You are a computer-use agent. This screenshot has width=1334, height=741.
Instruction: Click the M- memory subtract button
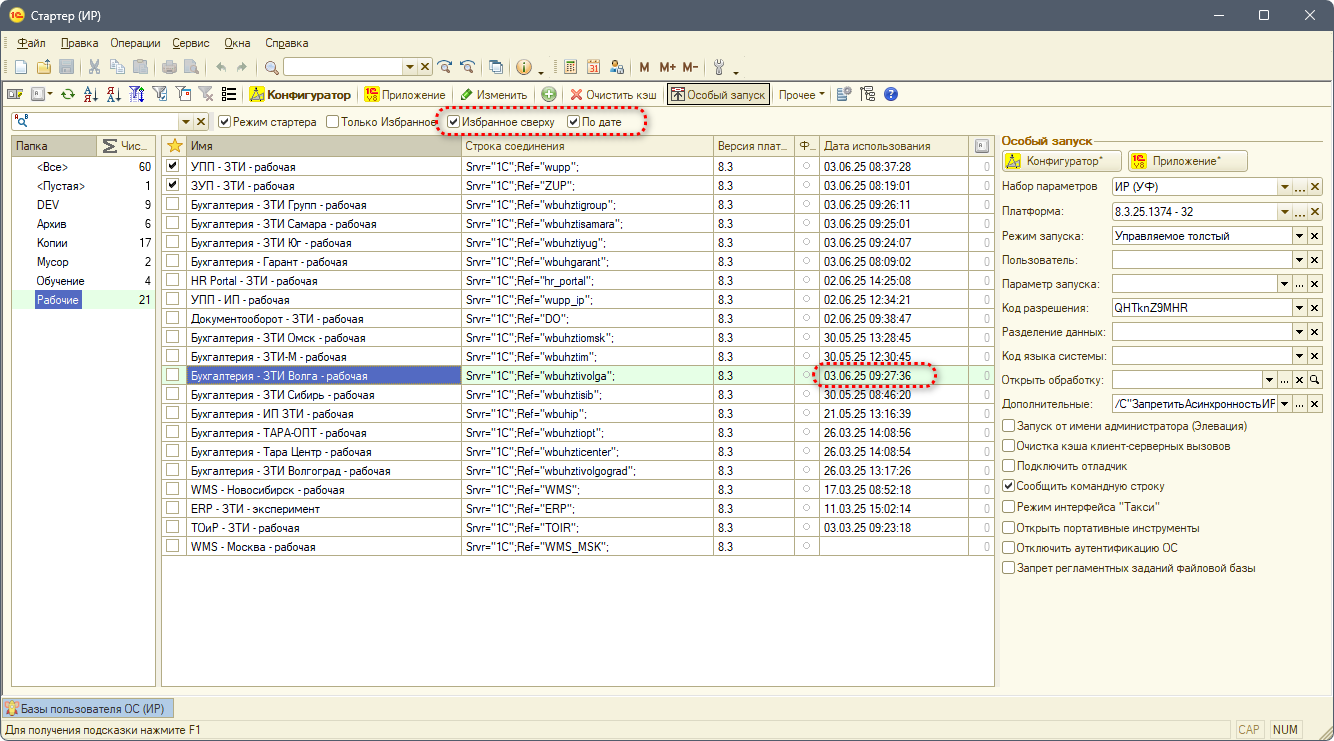click(x=690, y=67)
